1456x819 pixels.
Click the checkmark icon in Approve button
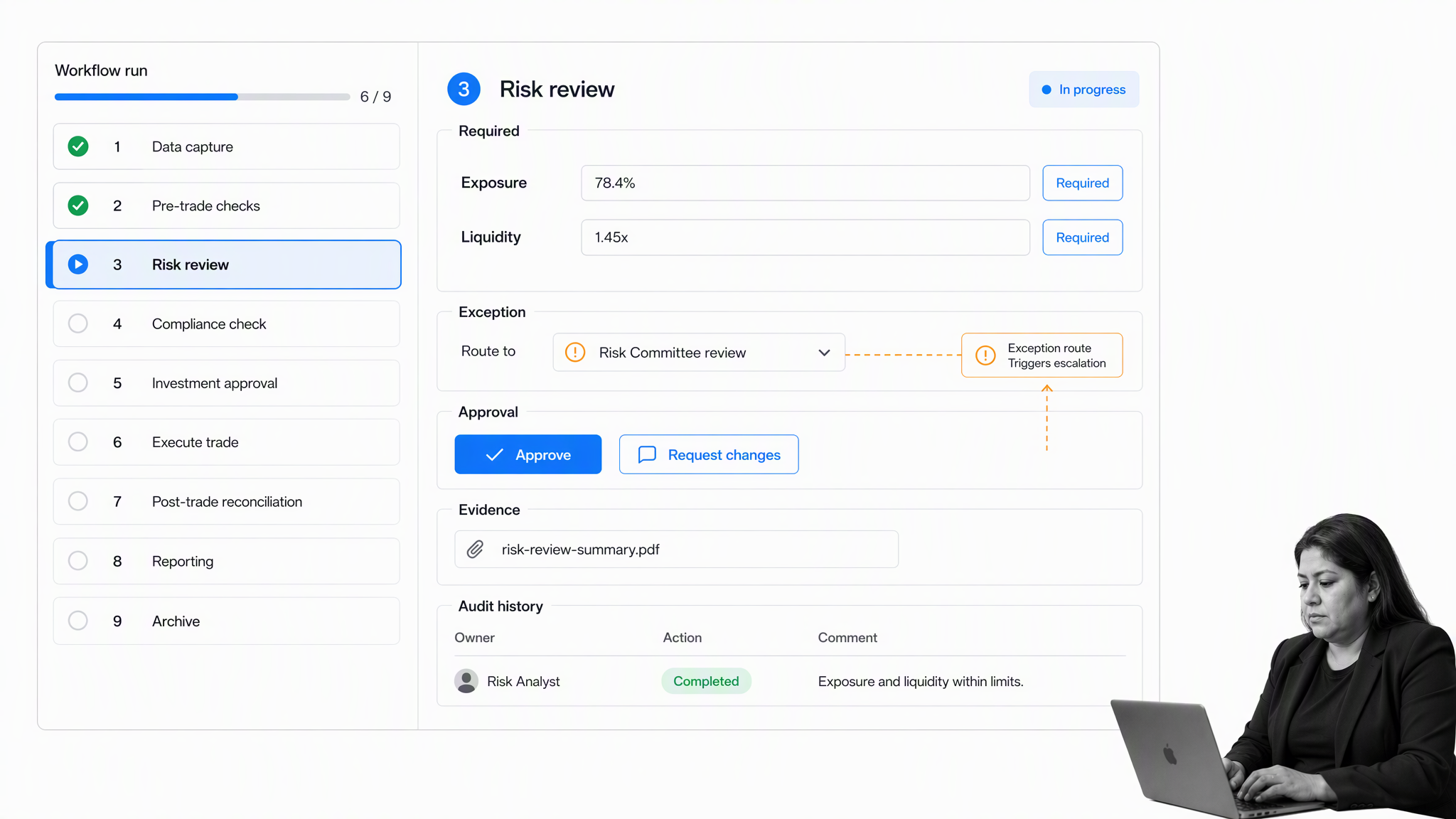494,454
